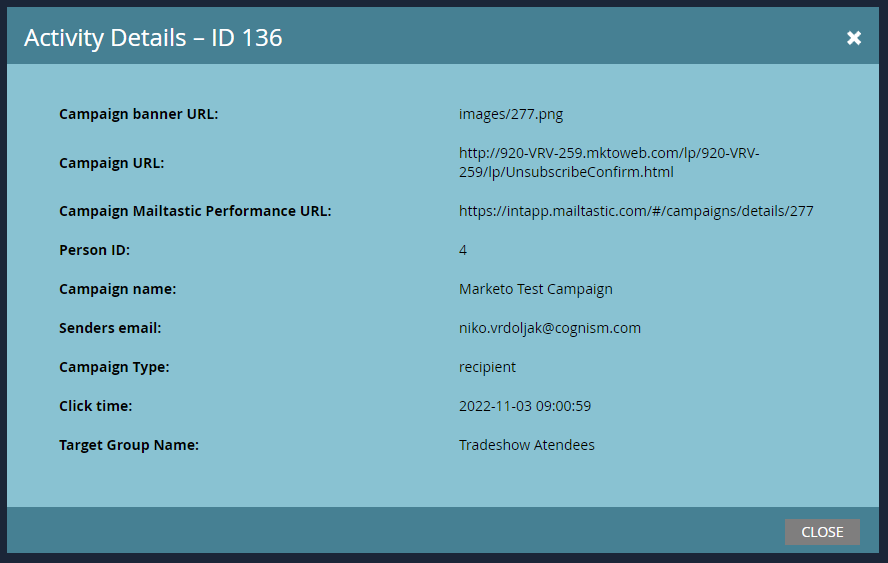
Task: Click the Activity Details – ID 136 title
Action: (153, 38)
